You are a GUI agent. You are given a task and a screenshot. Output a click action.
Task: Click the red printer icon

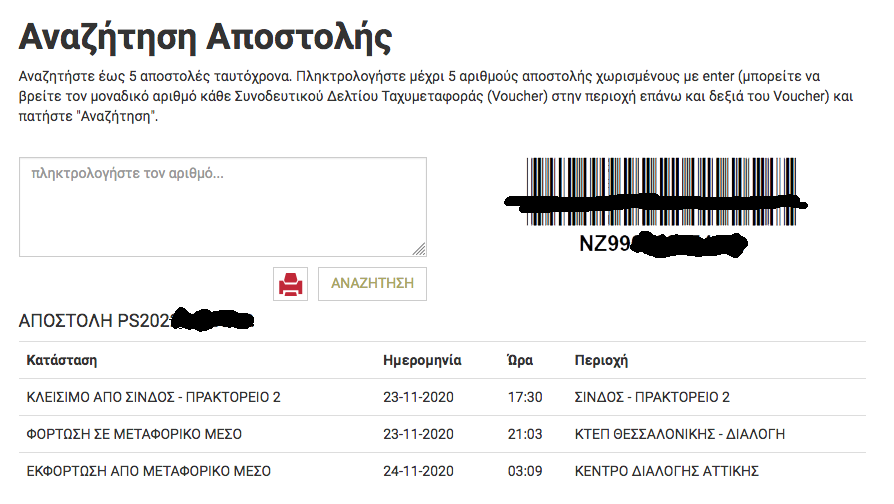coord(290,284)
